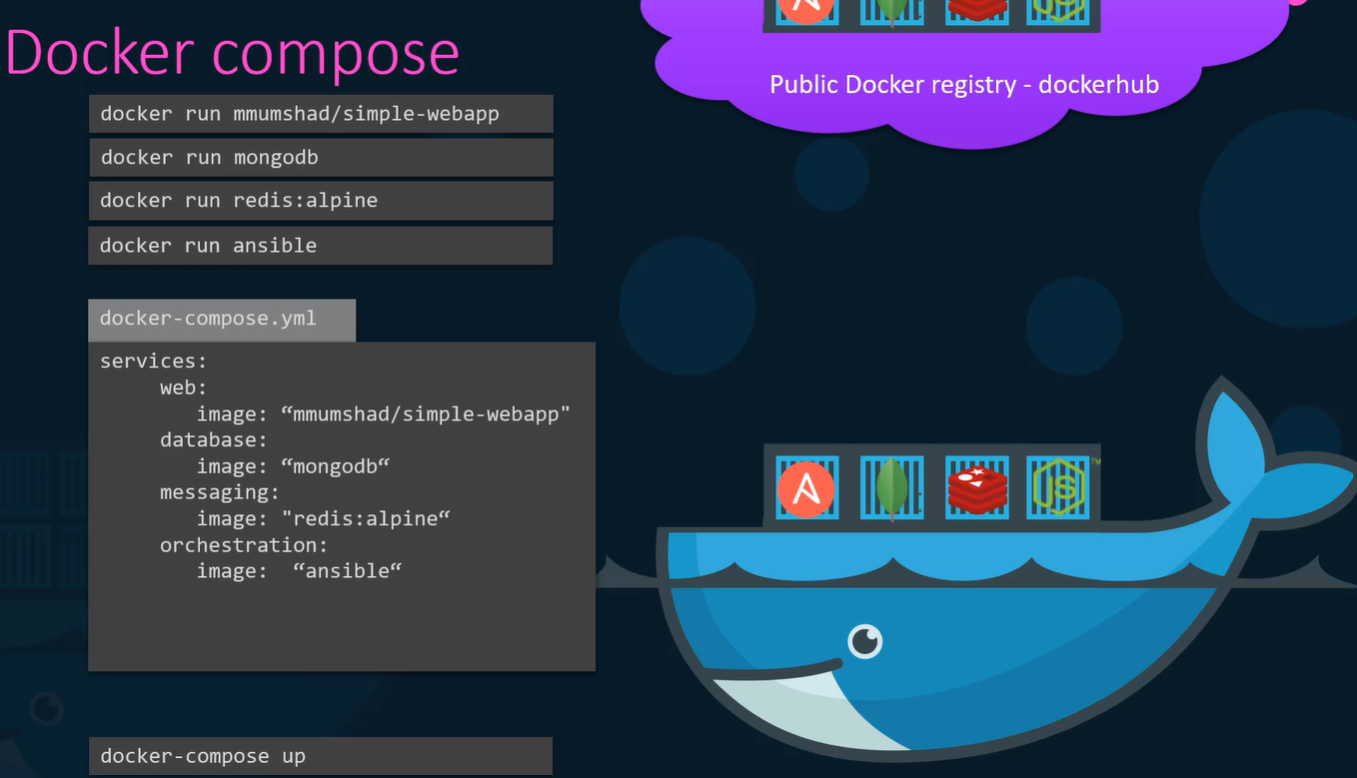The width and height of the screenshot is (1357, 778).
Task: Click the Node.js container icon on the whale
Action: [x=1058, y=488]
